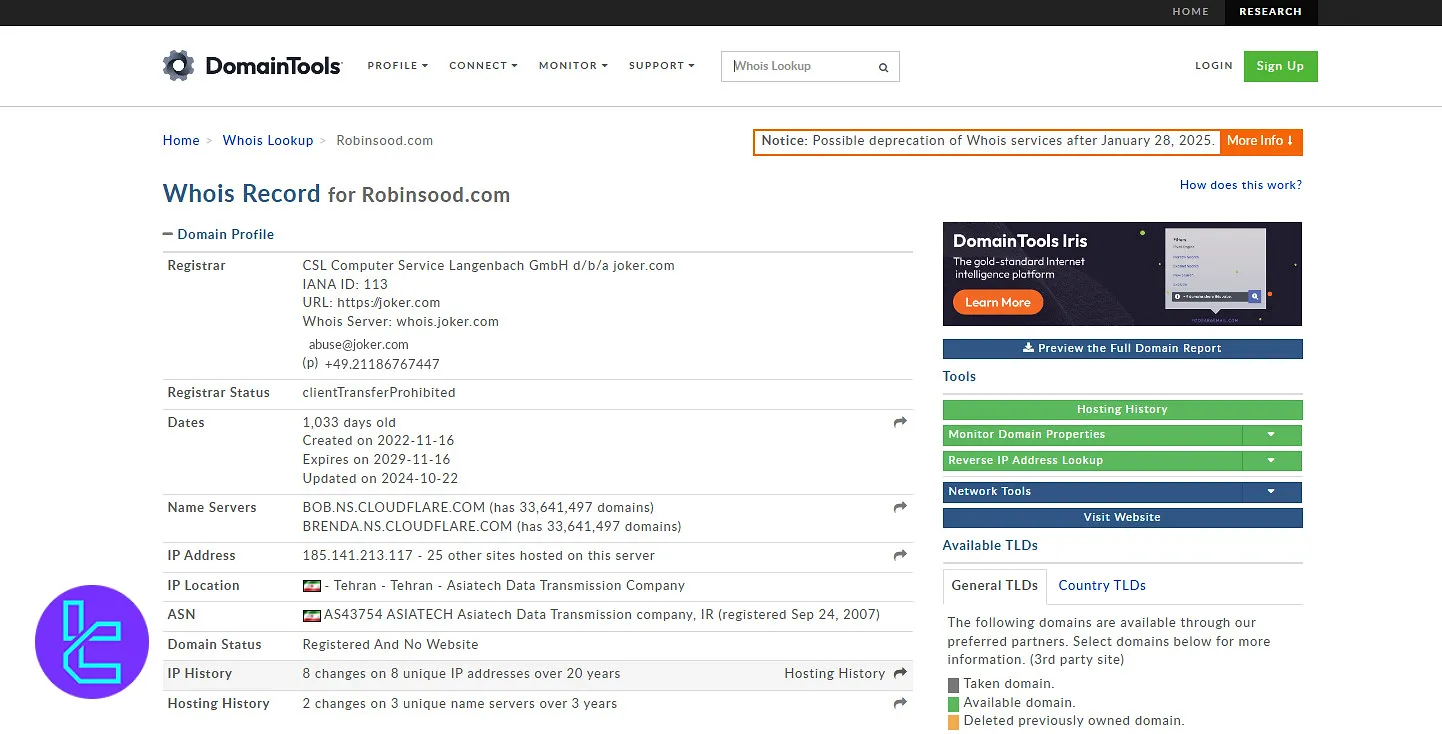Open the RESEARCH menu at top right

click(1271, 12)
